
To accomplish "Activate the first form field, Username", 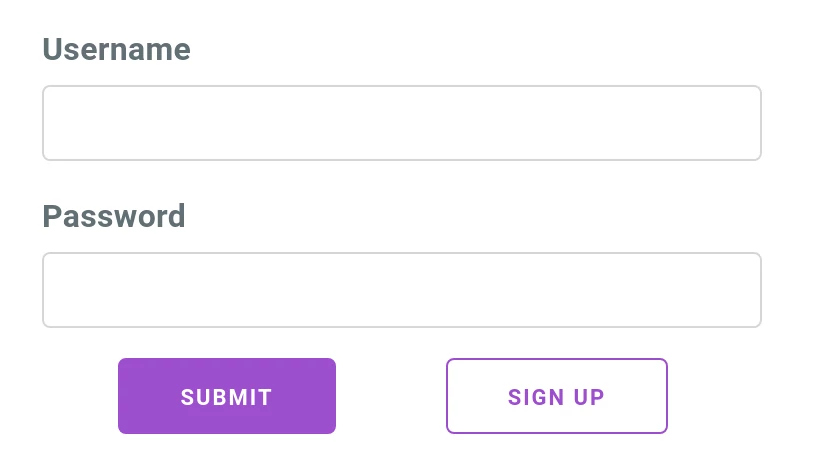I will 402,123.
